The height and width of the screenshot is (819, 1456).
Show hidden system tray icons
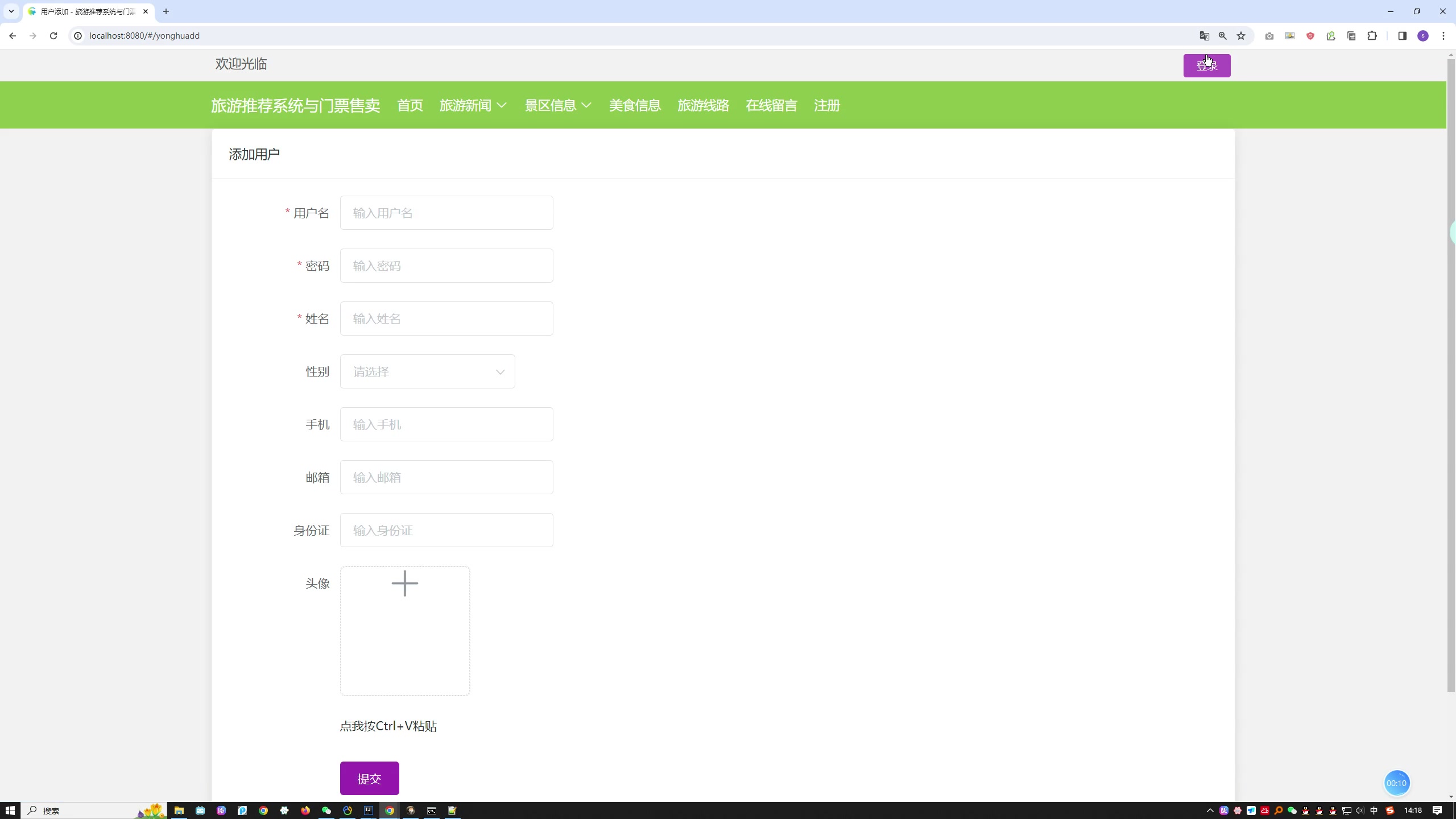click(x=1210, y=810)
